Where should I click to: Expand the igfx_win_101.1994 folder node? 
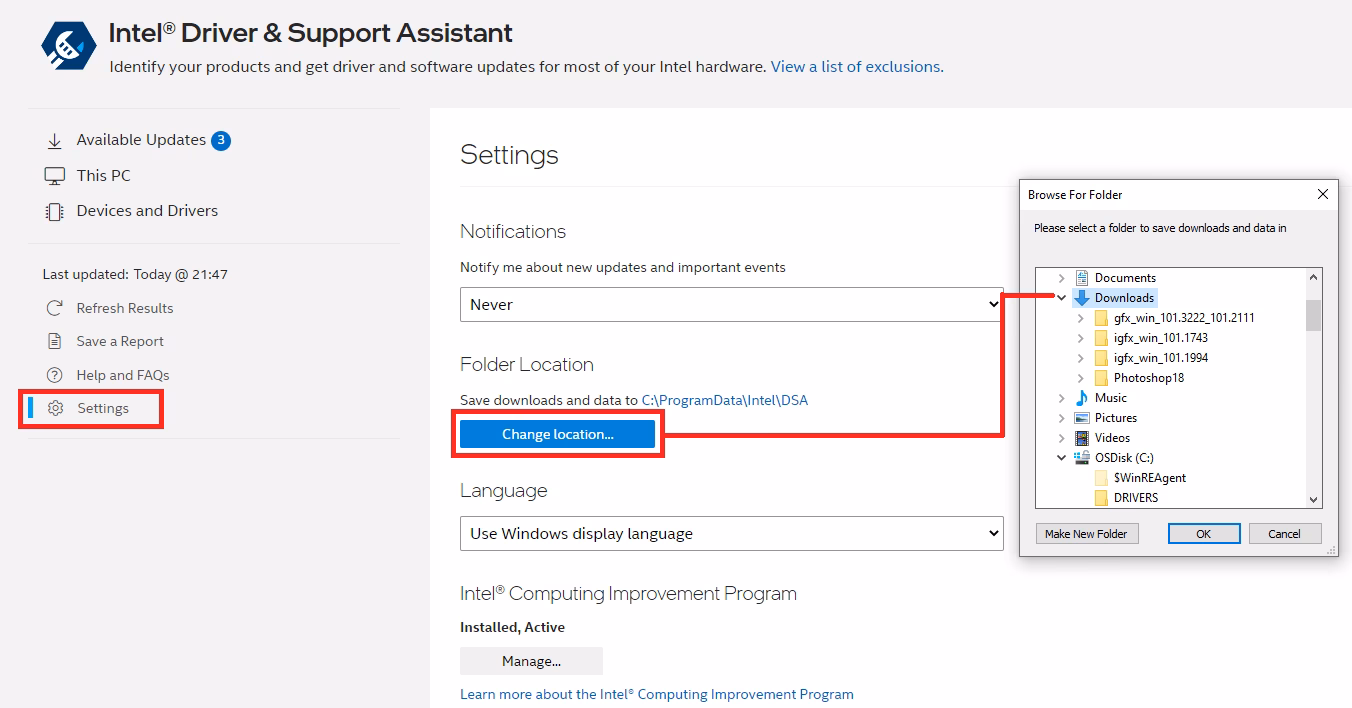point(1081,358)
